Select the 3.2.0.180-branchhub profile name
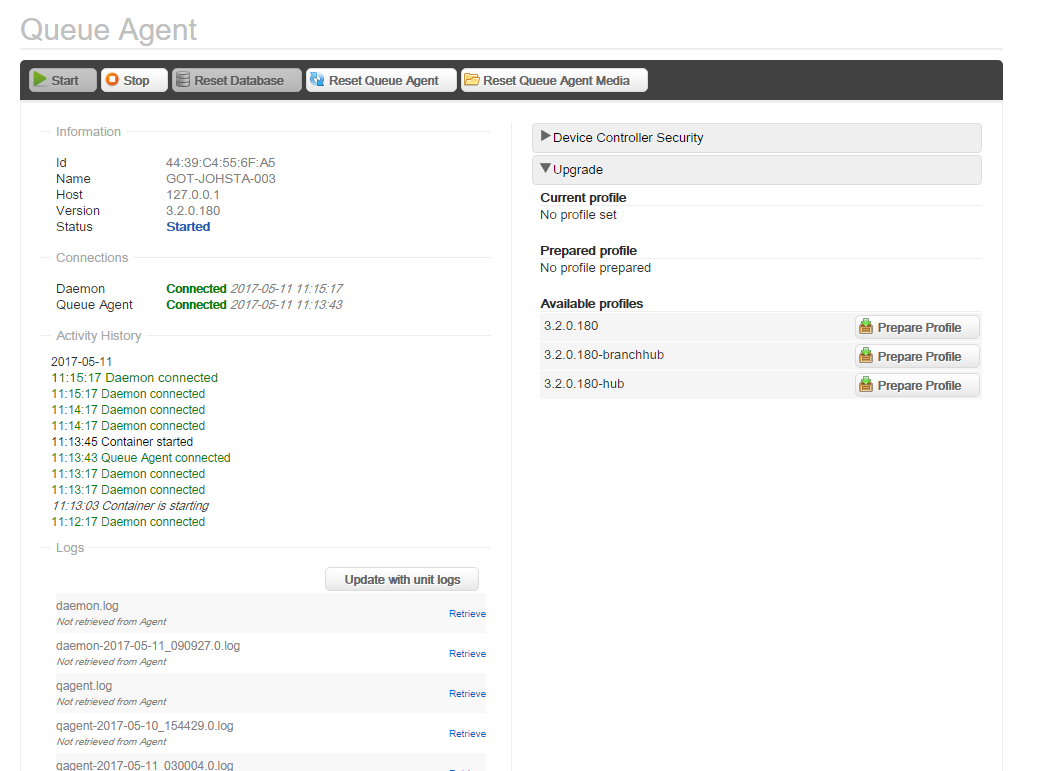Image resolution: width=1048 pixels, height=771 pixels. [x=603, y=355]
